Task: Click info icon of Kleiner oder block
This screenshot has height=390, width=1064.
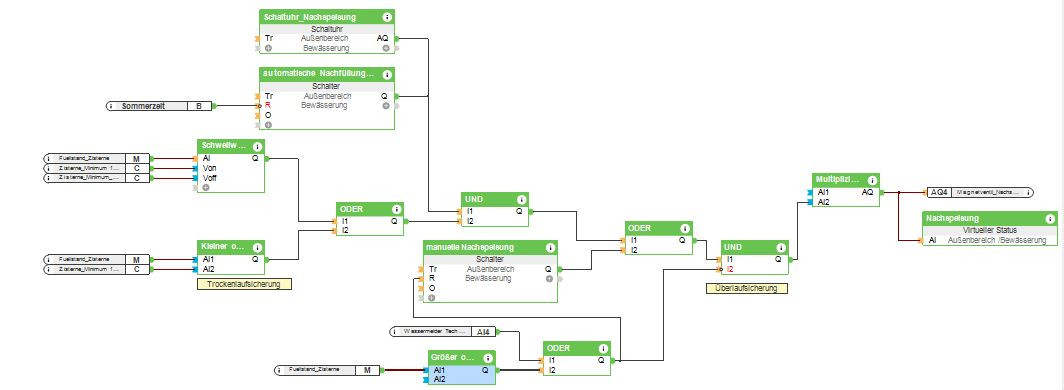Action: [257, 247]
